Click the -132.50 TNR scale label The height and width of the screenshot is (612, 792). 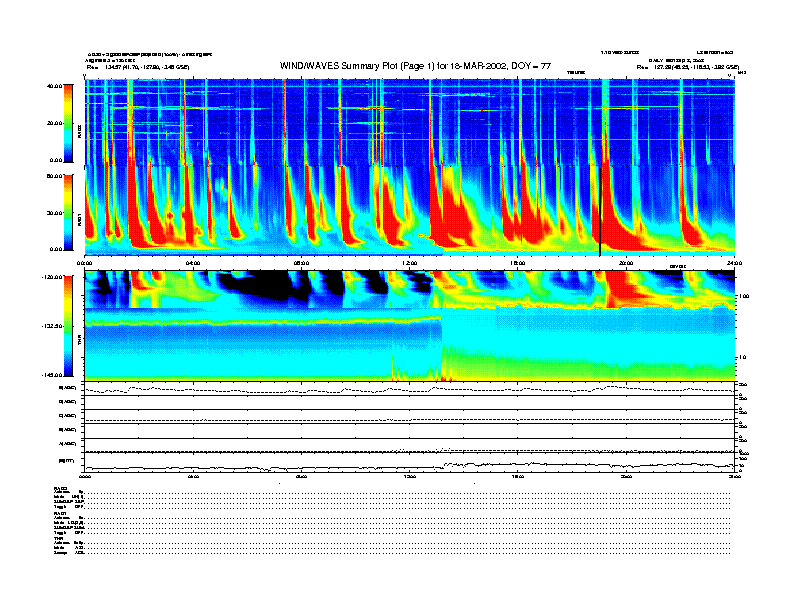52,326
